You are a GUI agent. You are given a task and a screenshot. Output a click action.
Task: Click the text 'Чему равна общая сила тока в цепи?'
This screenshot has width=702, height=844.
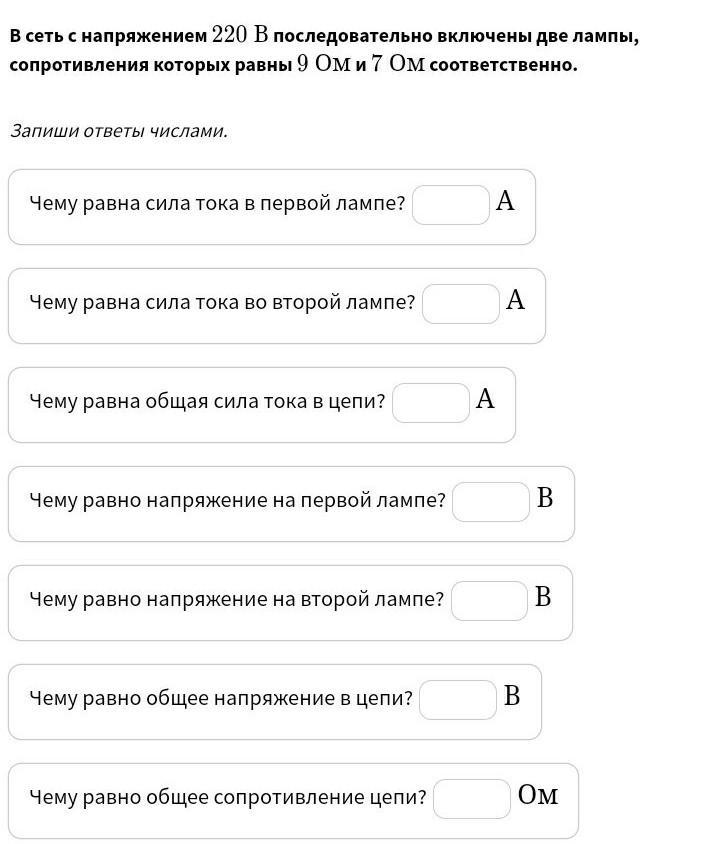pos(207,402)
